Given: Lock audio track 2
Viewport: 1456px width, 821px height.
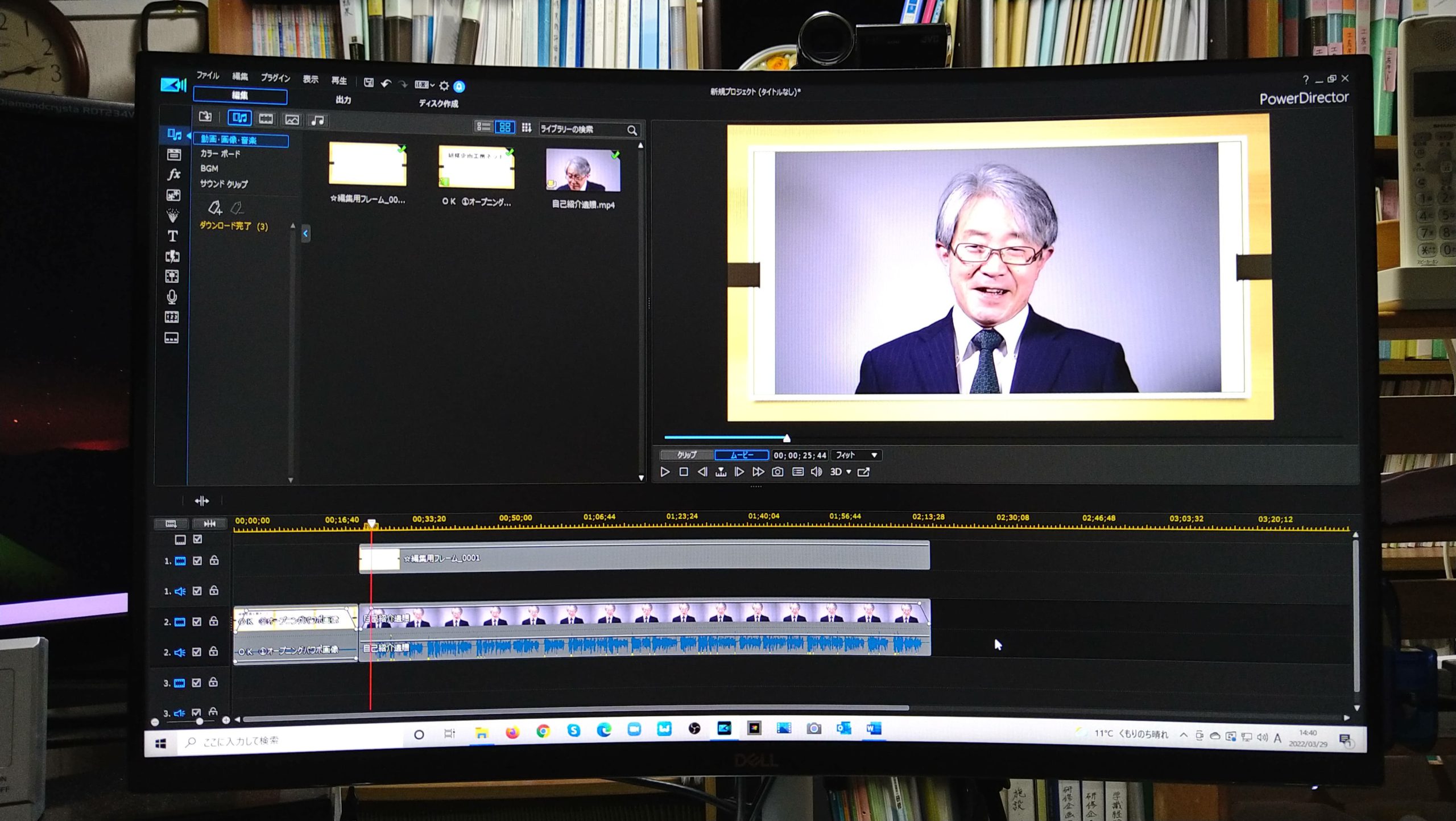Looking at the screenshot, I should (x=213, y=651).
